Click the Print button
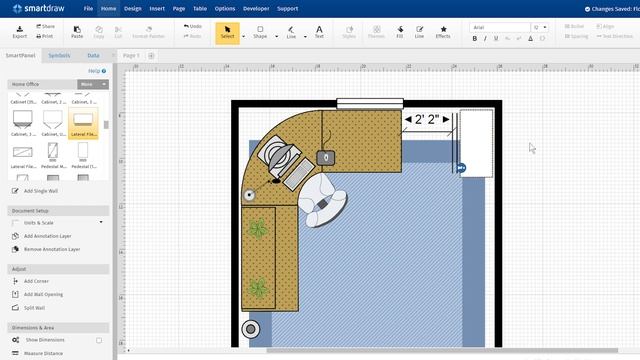 [x=44, y=36]
